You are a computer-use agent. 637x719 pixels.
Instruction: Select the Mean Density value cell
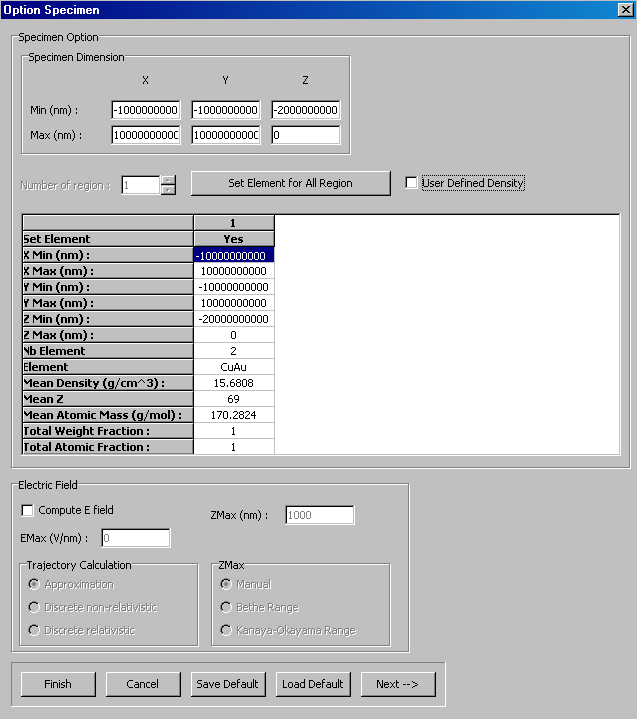[233, 383]
